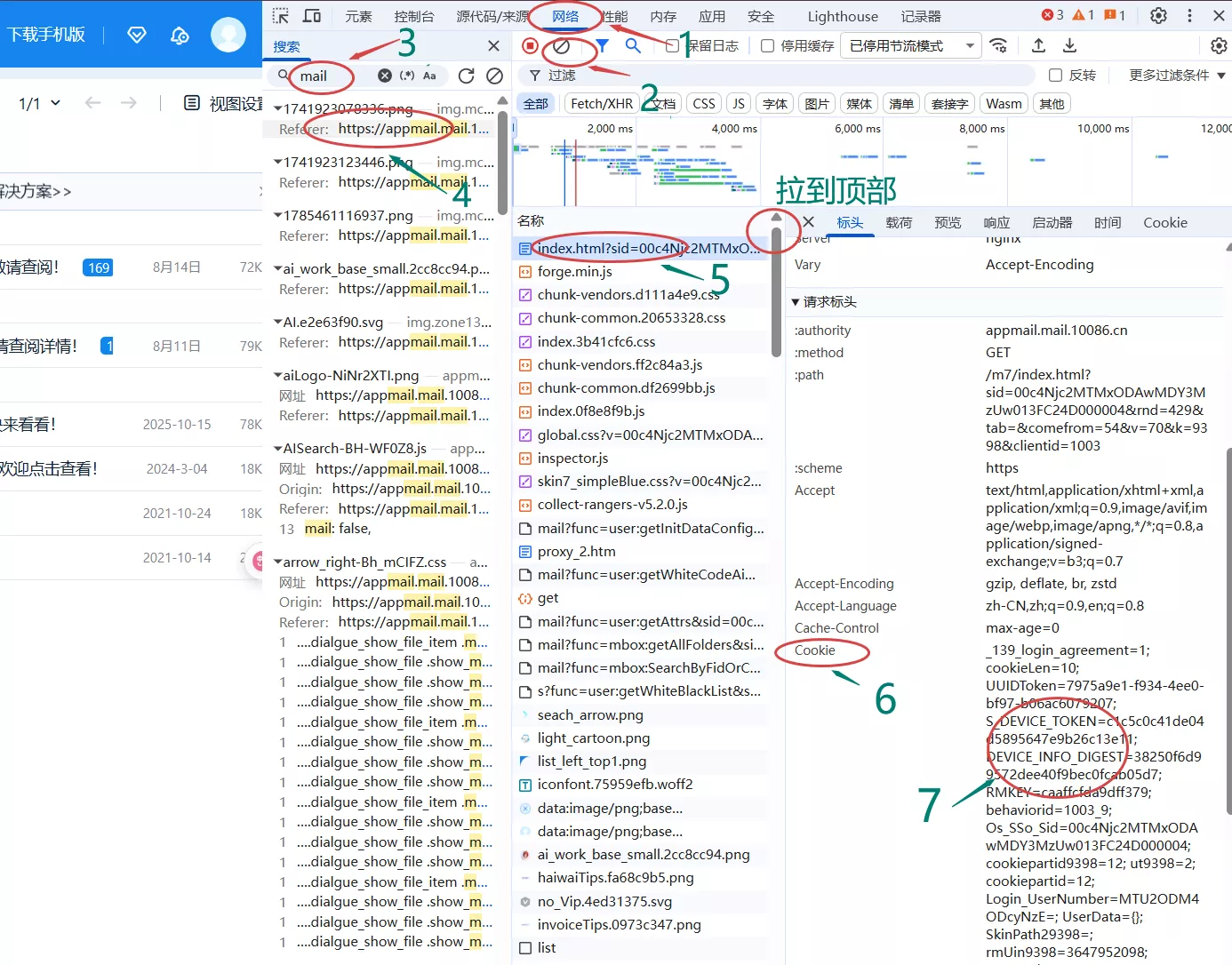Collapse search result arrow_right-Bh_mCIFZ.css
The height and width of the screenshot is (965, 1232).
click(278, 562)
